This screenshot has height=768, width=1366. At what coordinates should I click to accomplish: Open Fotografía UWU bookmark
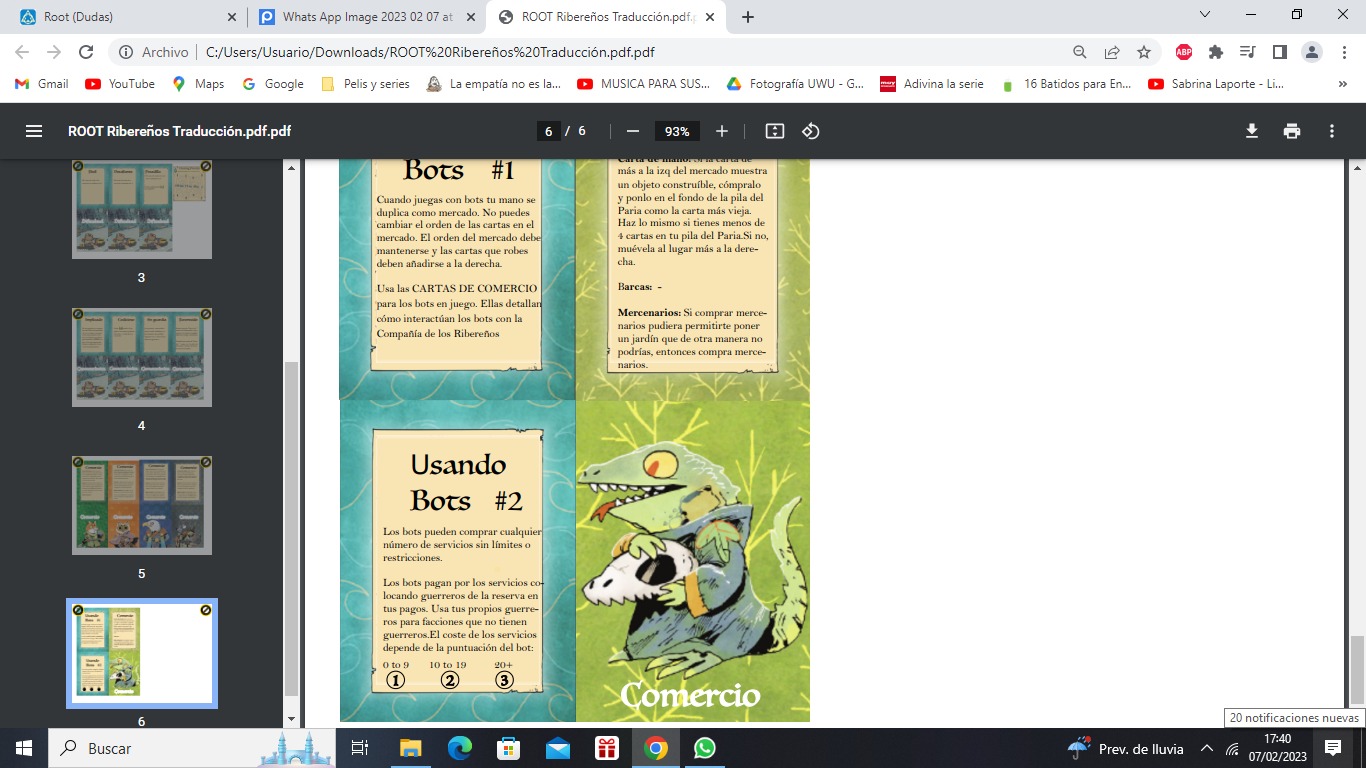795,84
